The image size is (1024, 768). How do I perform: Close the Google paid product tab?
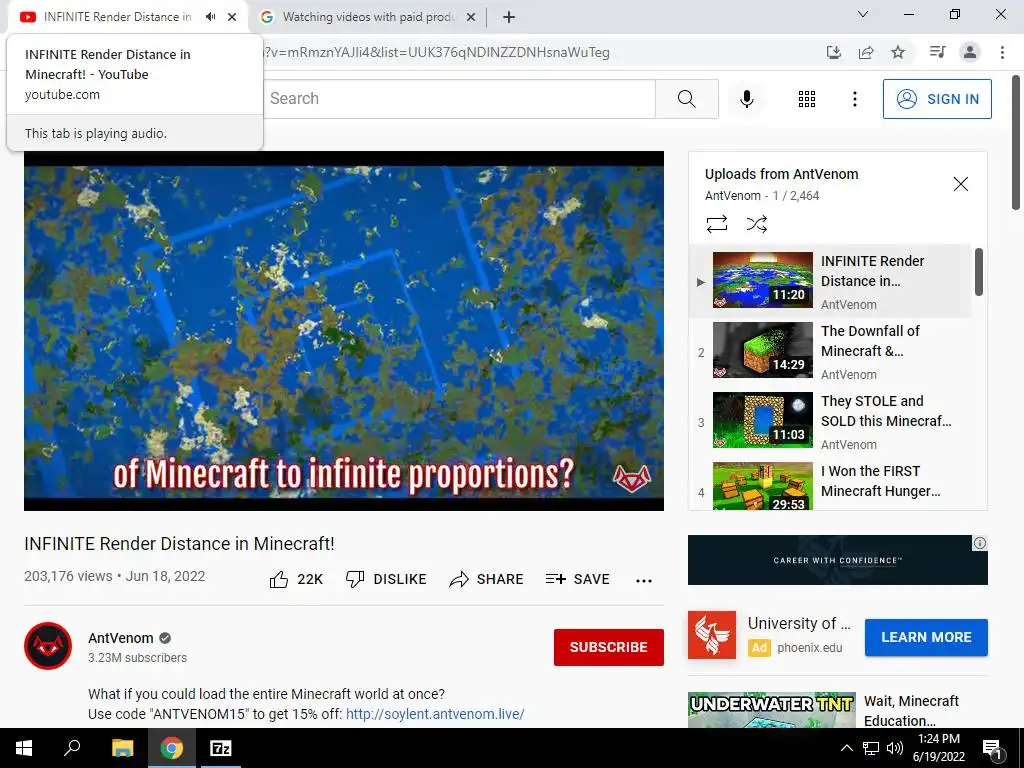tap(470, 17)
